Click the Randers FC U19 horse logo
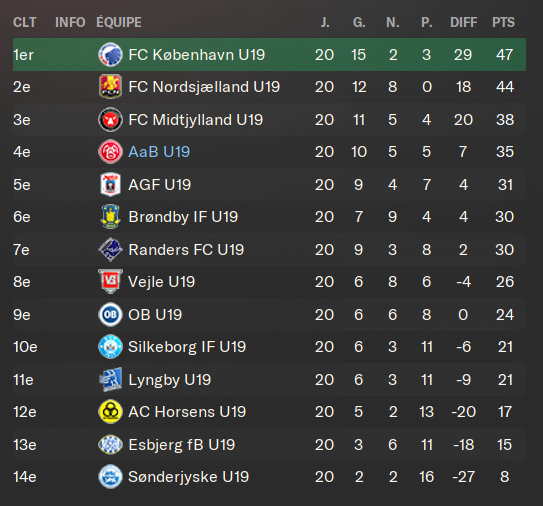 [110, 250]
